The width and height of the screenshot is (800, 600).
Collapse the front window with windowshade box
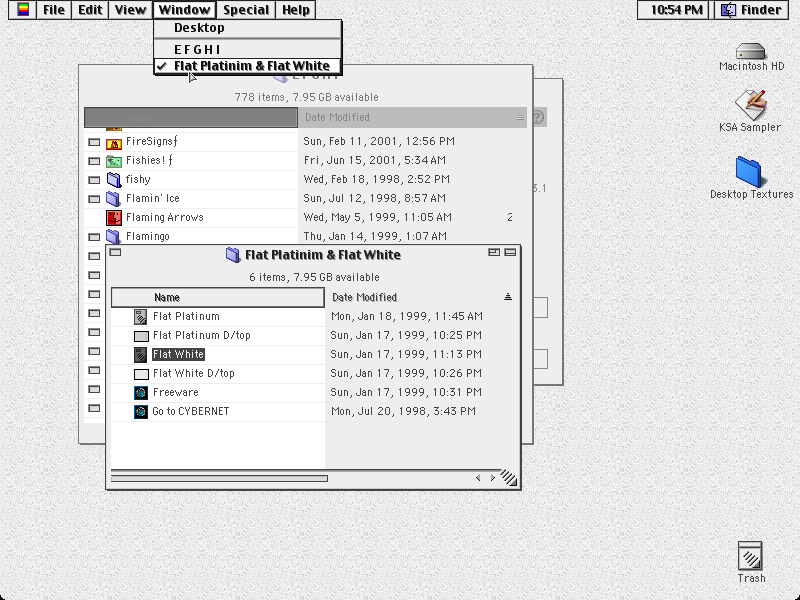510,252
